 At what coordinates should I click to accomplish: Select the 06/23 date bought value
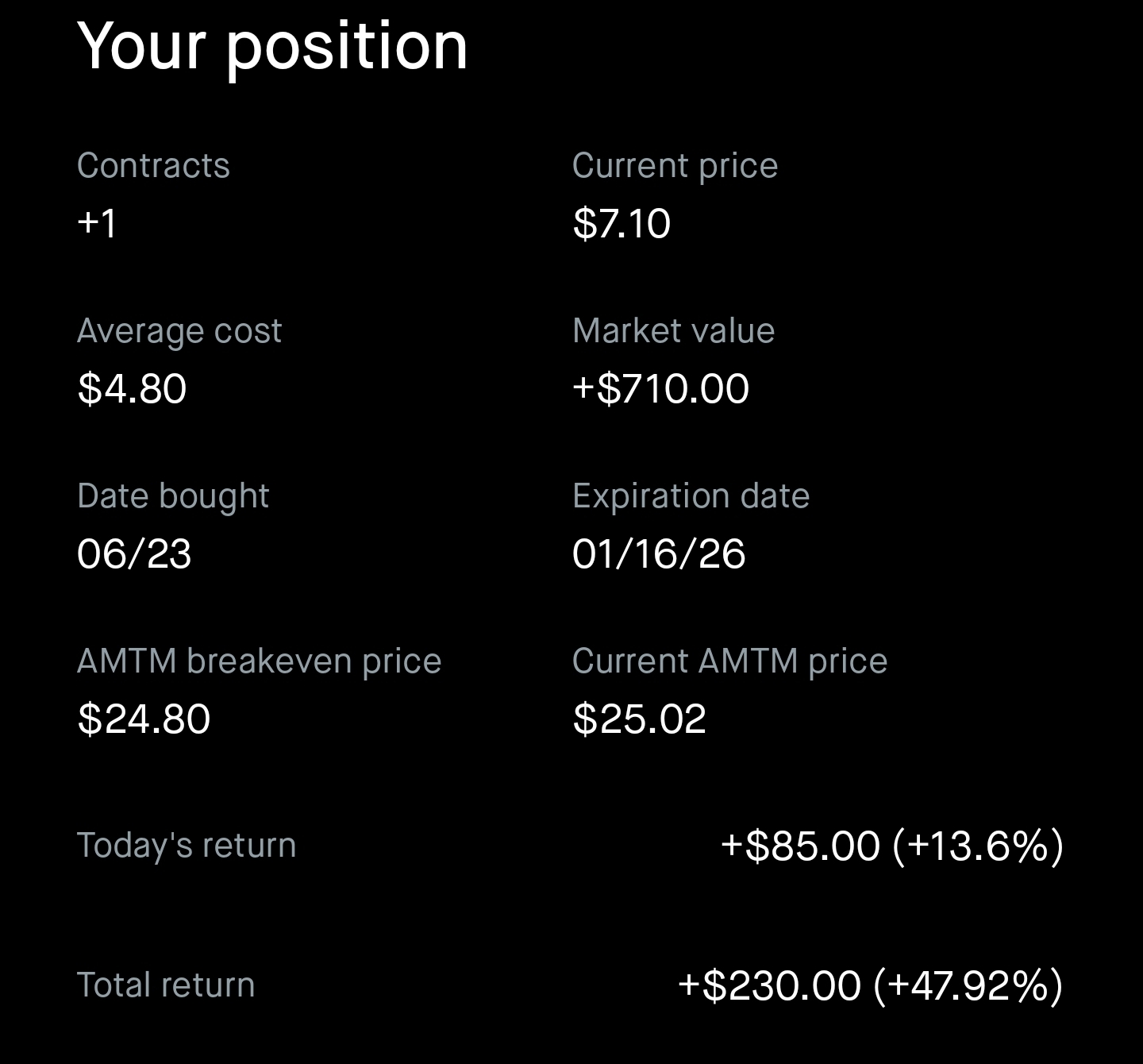point(134,553)
